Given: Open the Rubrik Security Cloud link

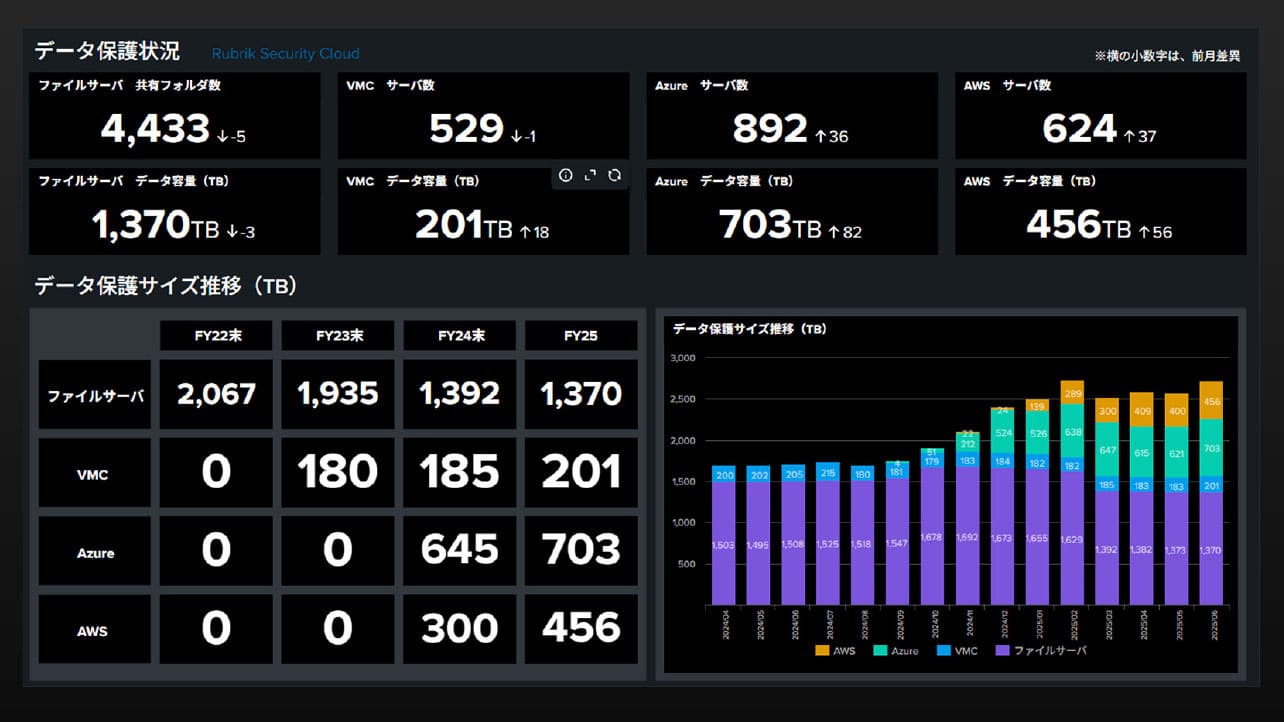Looking at the screenshot, I should (285, 54).
